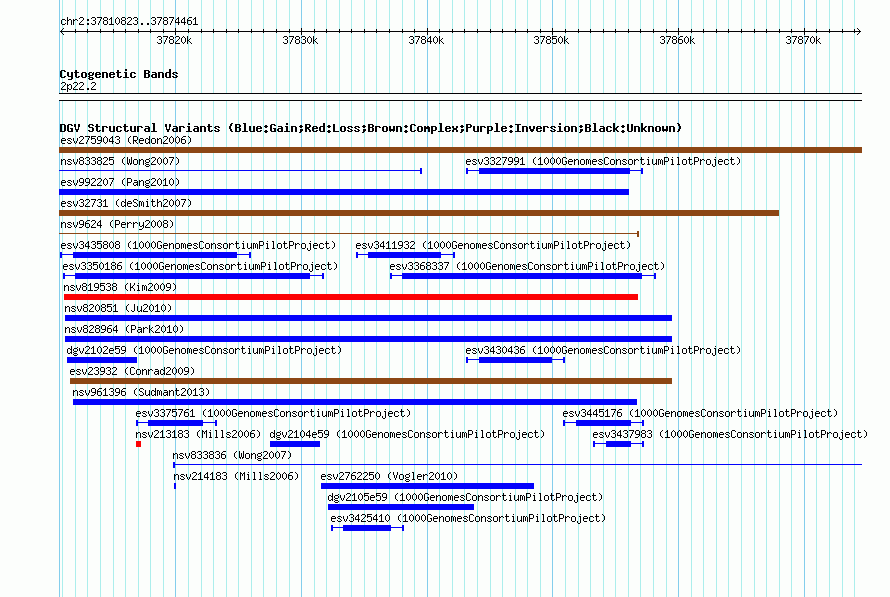The width and height of the screenshot is (890, 597).
Task: Click the esv32731 (deSmith2007) brown bar
Action: (419, 213)
